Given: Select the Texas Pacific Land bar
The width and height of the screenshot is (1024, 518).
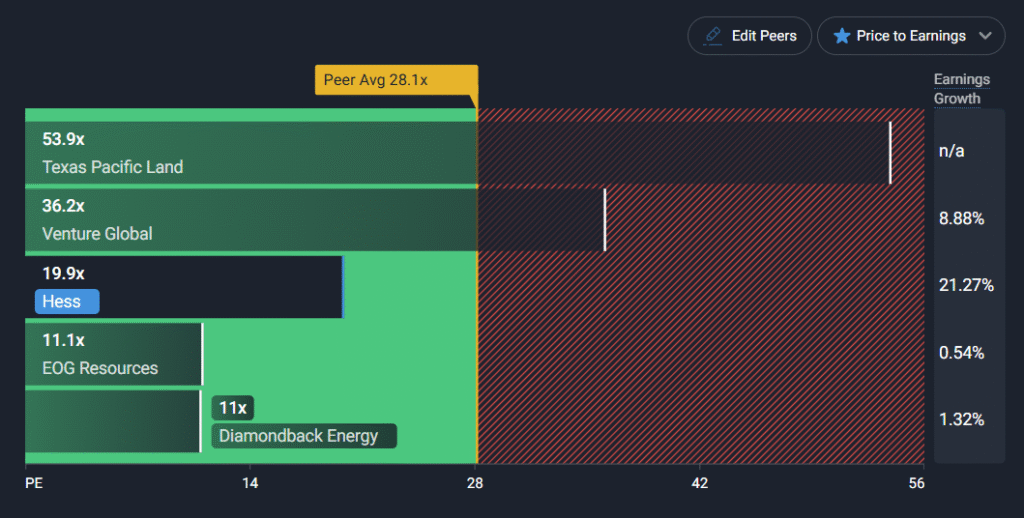Looking at the screenshot, I should (x=457, y=153).
